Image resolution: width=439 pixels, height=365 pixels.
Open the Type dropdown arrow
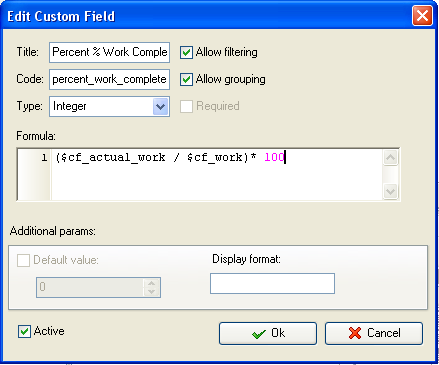click(160, 107)
